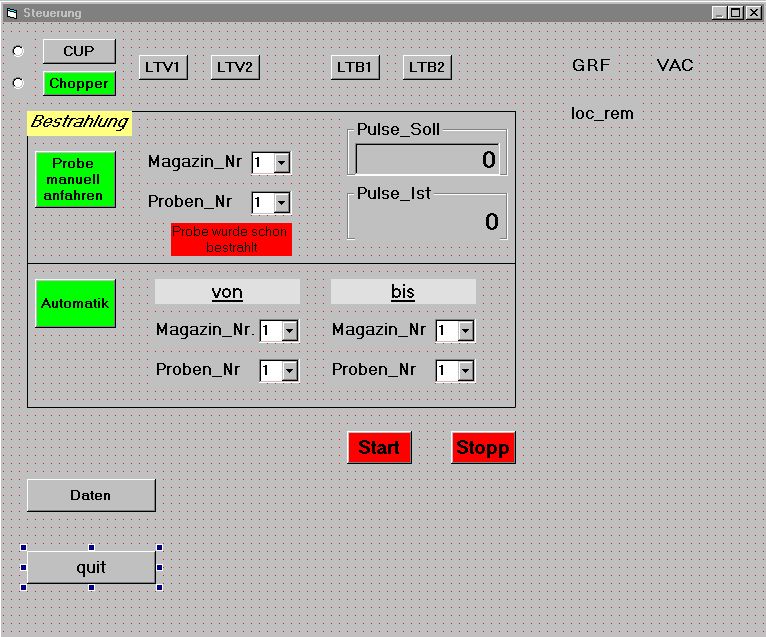Click the LTV1 button
The width and height of the screenshot is (766, 637).
point(161,67)
